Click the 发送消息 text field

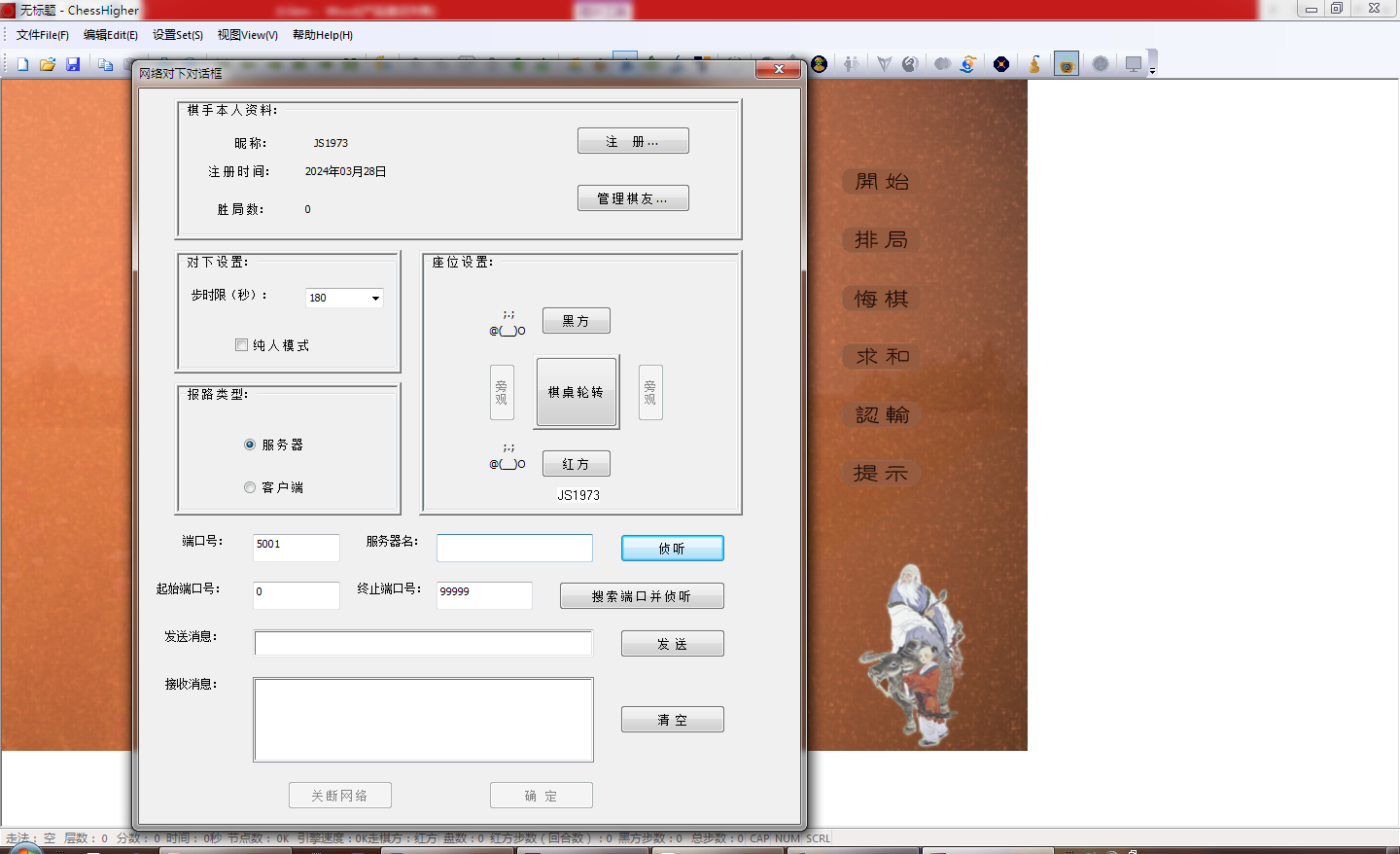(x=423, y=643)
